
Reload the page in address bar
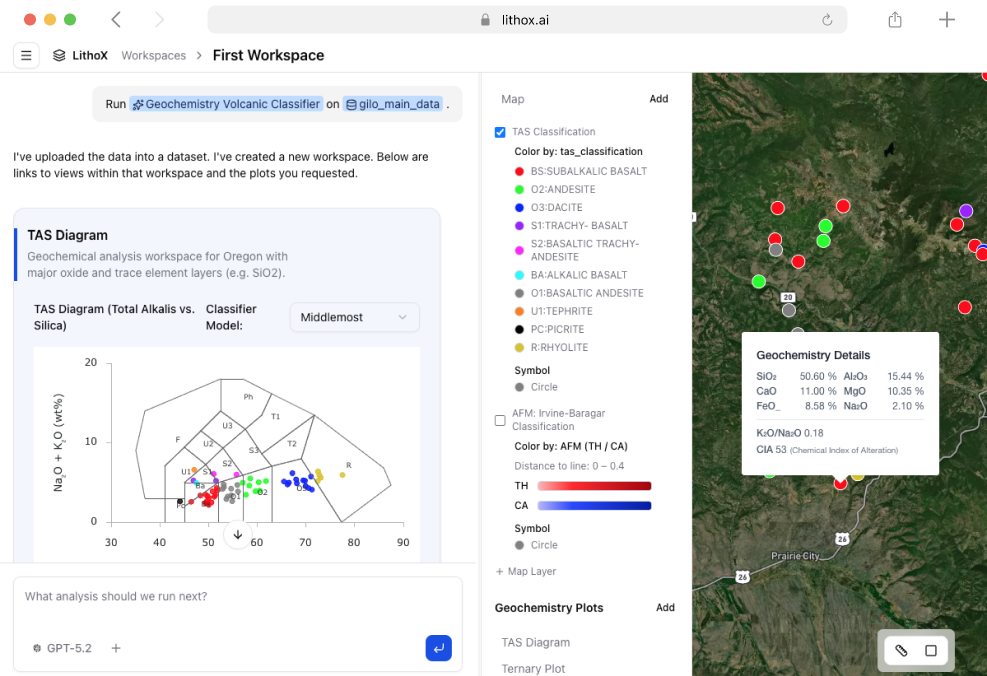click(x=827, y=20)
